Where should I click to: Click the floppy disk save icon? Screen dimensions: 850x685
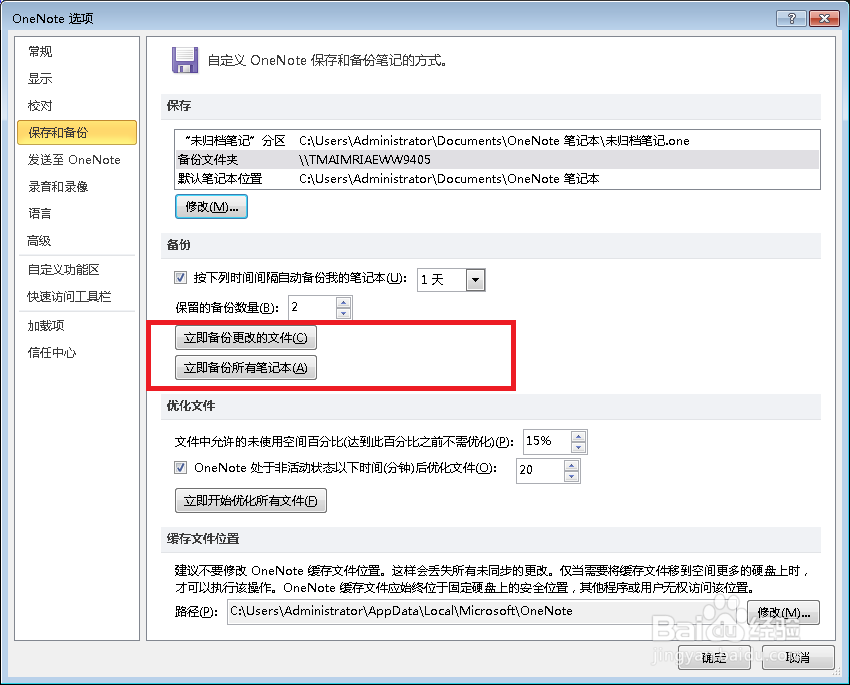[x=185, y=60]
